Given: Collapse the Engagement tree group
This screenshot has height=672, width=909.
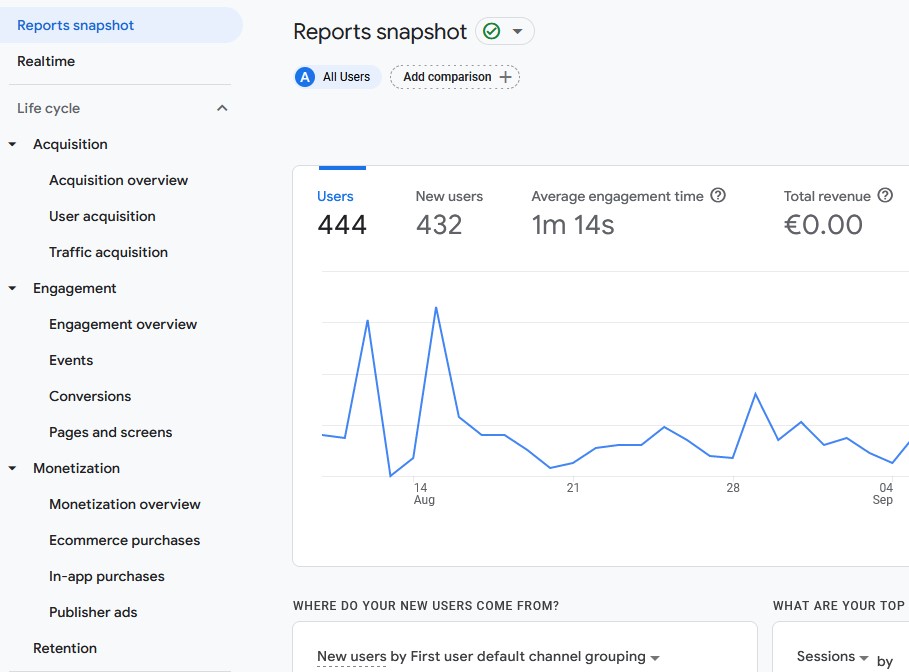Looking at the screenshot, I should pyautogui.click(x=13, y=288).
